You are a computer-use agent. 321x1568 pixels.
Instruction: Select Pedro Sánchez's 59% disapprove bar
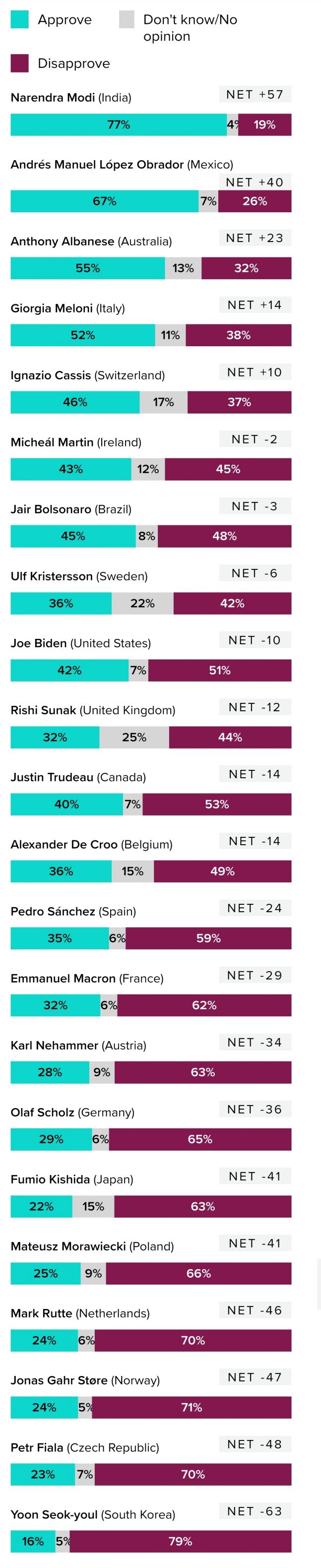point(208,938)
